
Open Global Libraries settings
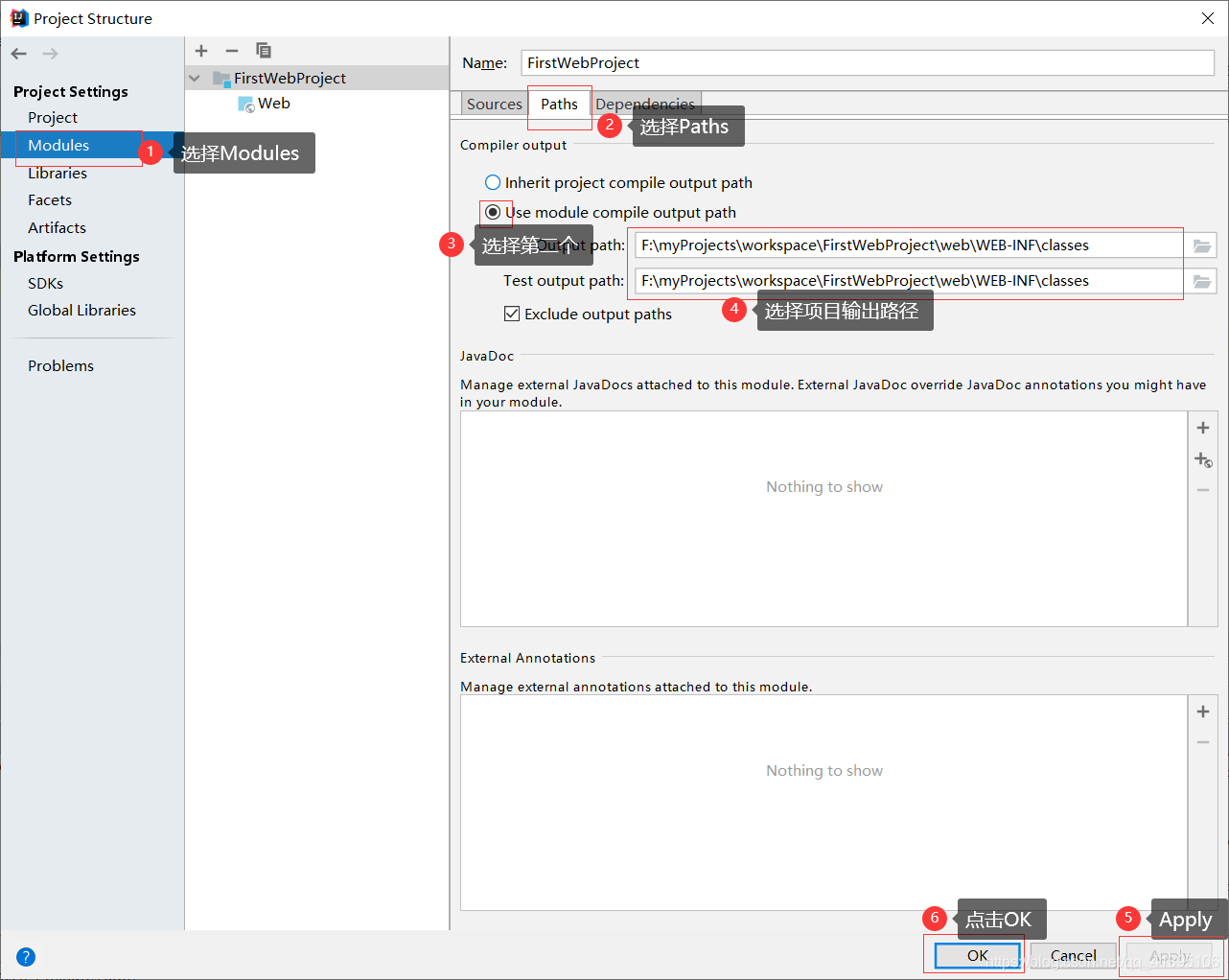81,310
